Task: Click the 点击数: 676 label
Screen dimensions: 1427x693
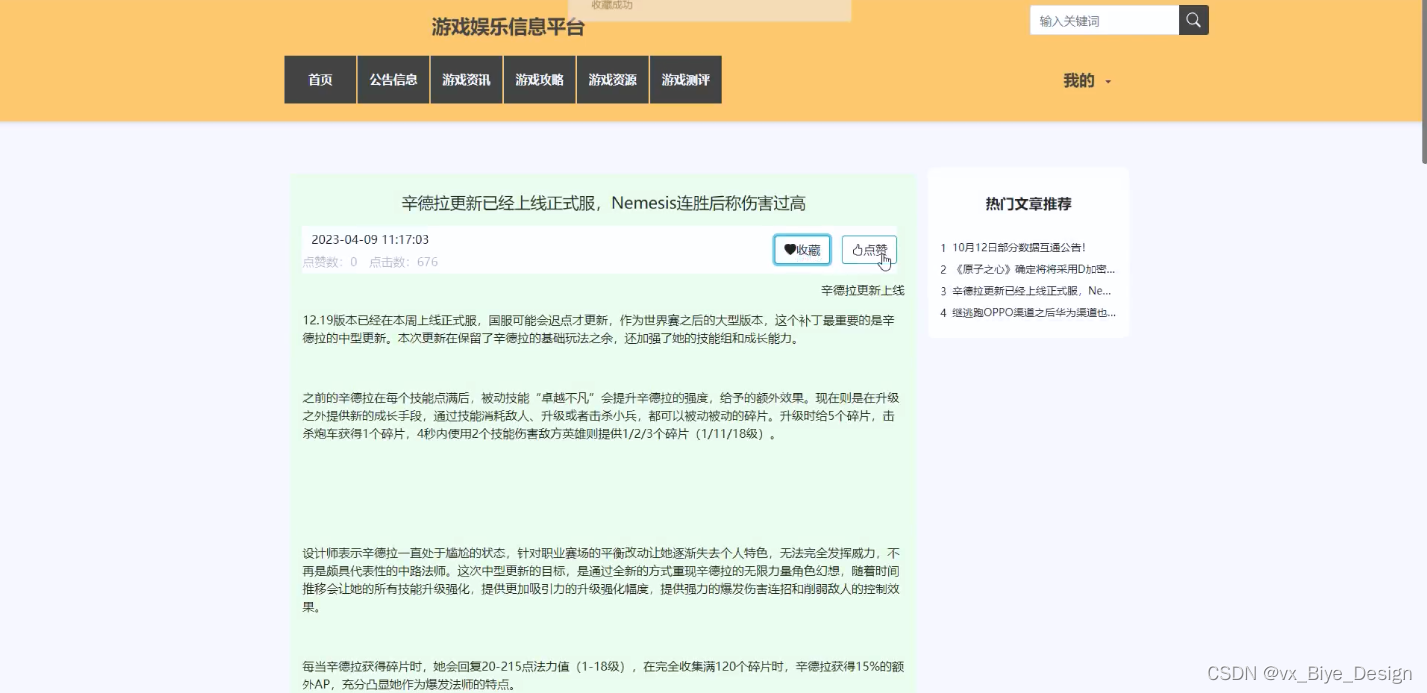Action: point(404,262)
